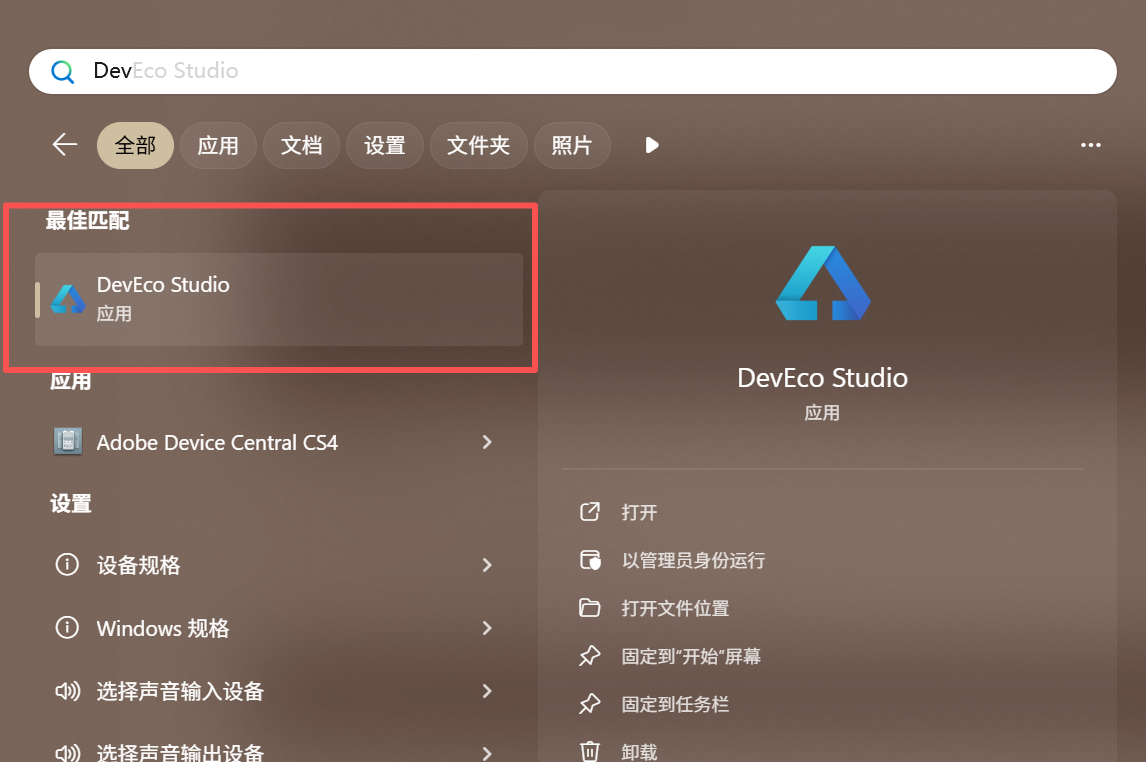Click the open-external icon beside 打开
The image size is (1146, 762).
tap(590, 511)
